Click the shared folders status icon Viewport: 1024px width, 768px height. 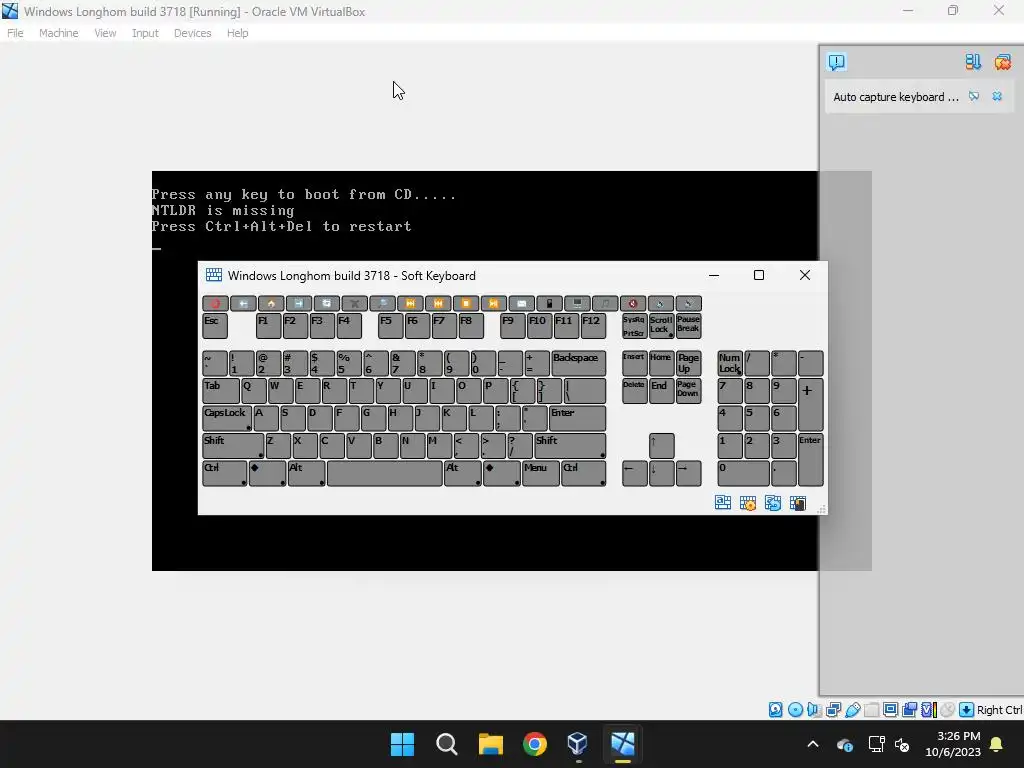click(871, 710)
